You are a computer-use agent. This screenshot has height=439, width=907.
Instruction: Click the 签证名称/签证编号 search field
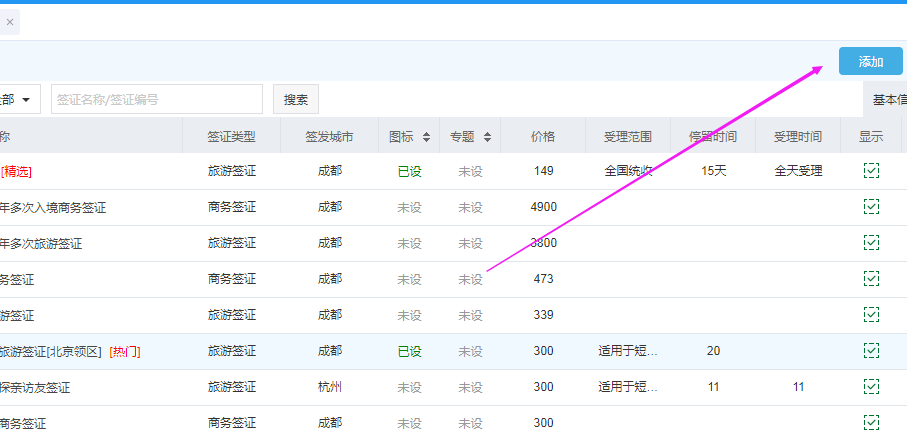click(156, 100)
